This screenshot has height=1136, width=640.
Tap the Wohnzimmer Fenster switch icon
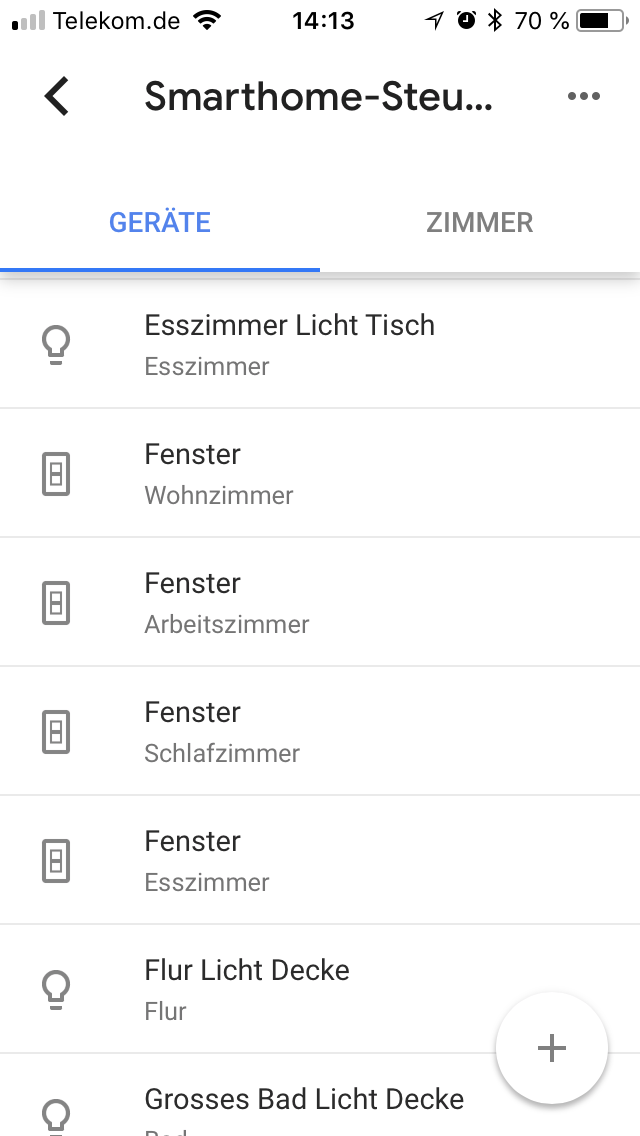pos(56,474)
